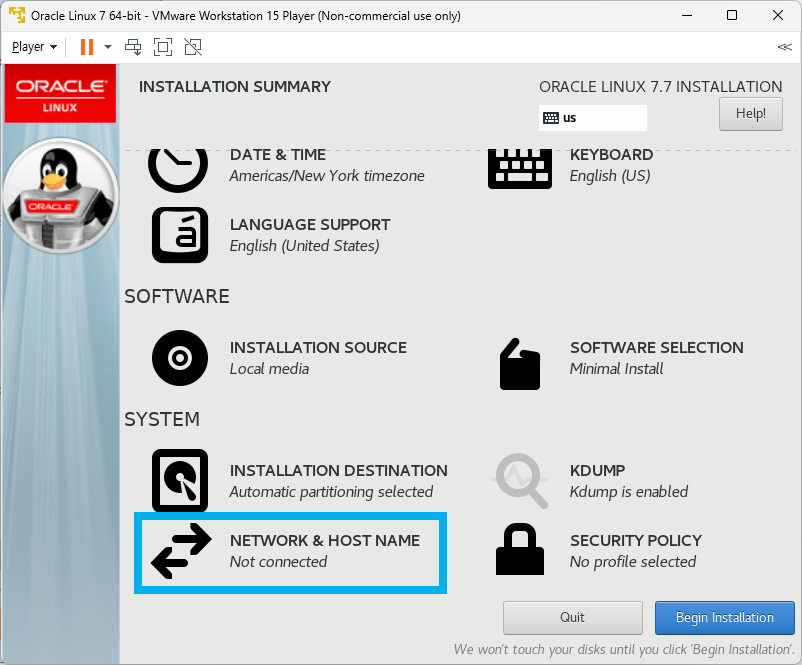Click the Security Policy padlock icon
Image resolution: width=802 pixels, height=665 pixels.
click(x=520, y=549)
